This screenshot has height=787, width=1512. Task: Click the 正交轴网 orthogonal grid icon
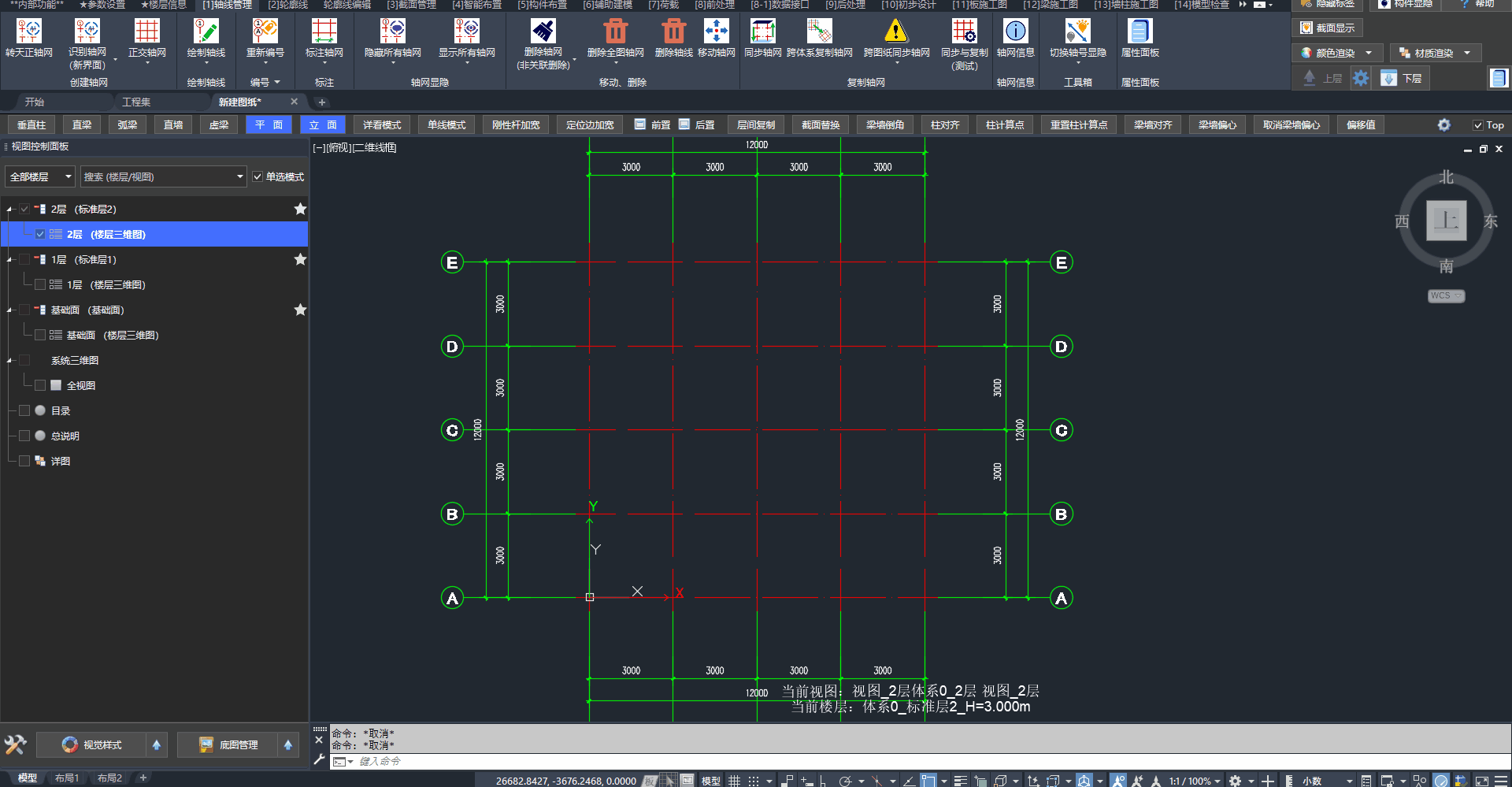pos(146,32)
